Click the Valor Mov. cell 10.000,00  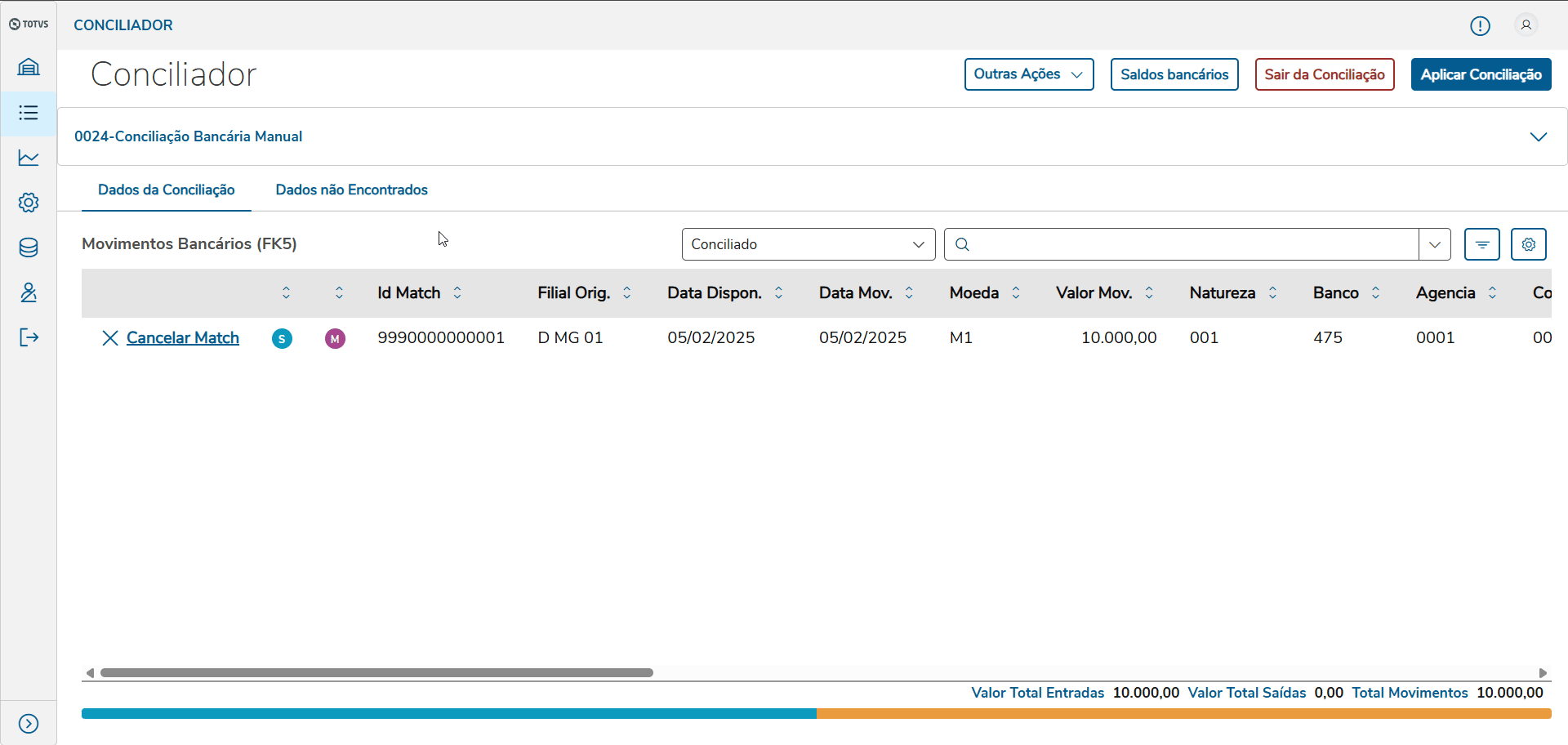point(1119,337)
